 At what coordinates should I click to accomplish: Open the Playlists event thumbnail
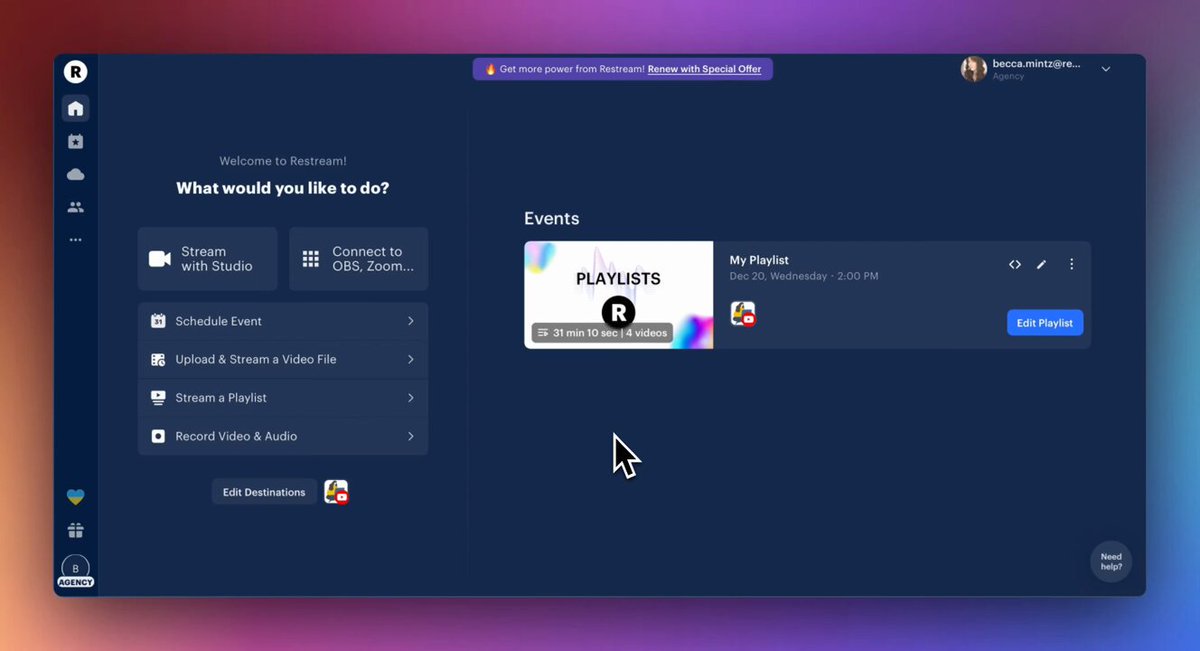click(618, 295)
